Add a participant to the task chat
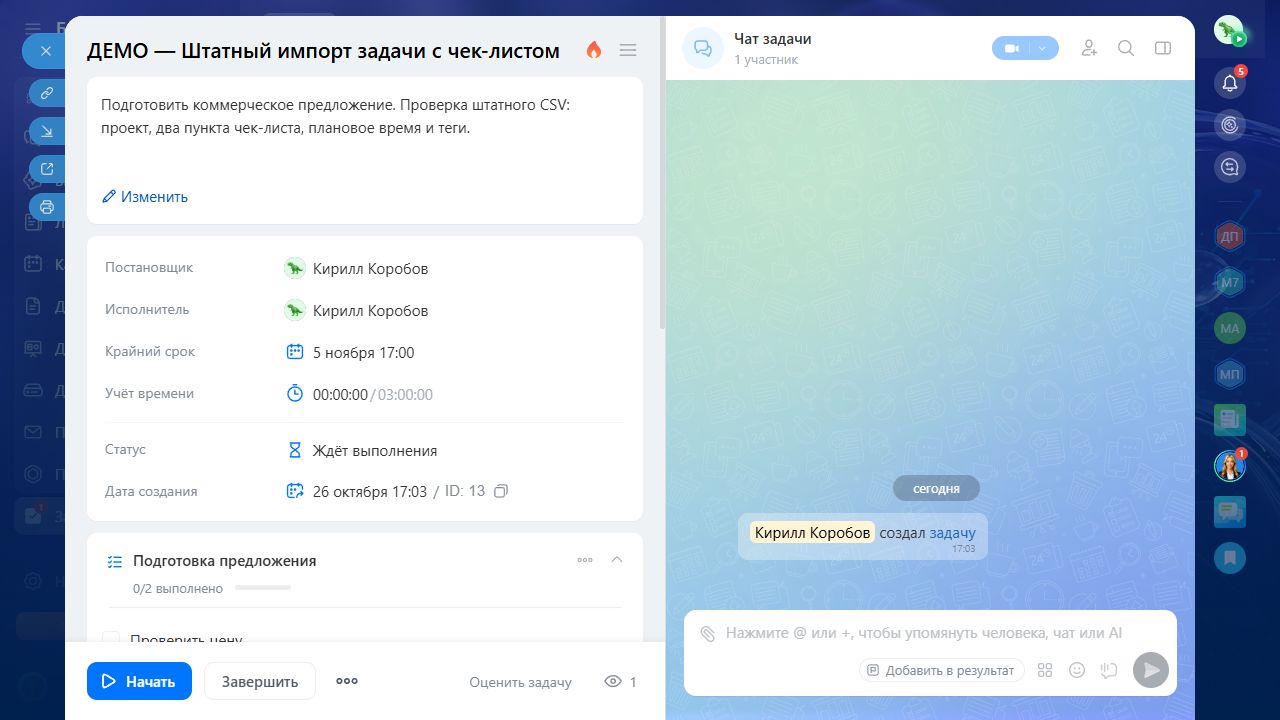The image size is (1280, 720). click(x=1089, y=48)
